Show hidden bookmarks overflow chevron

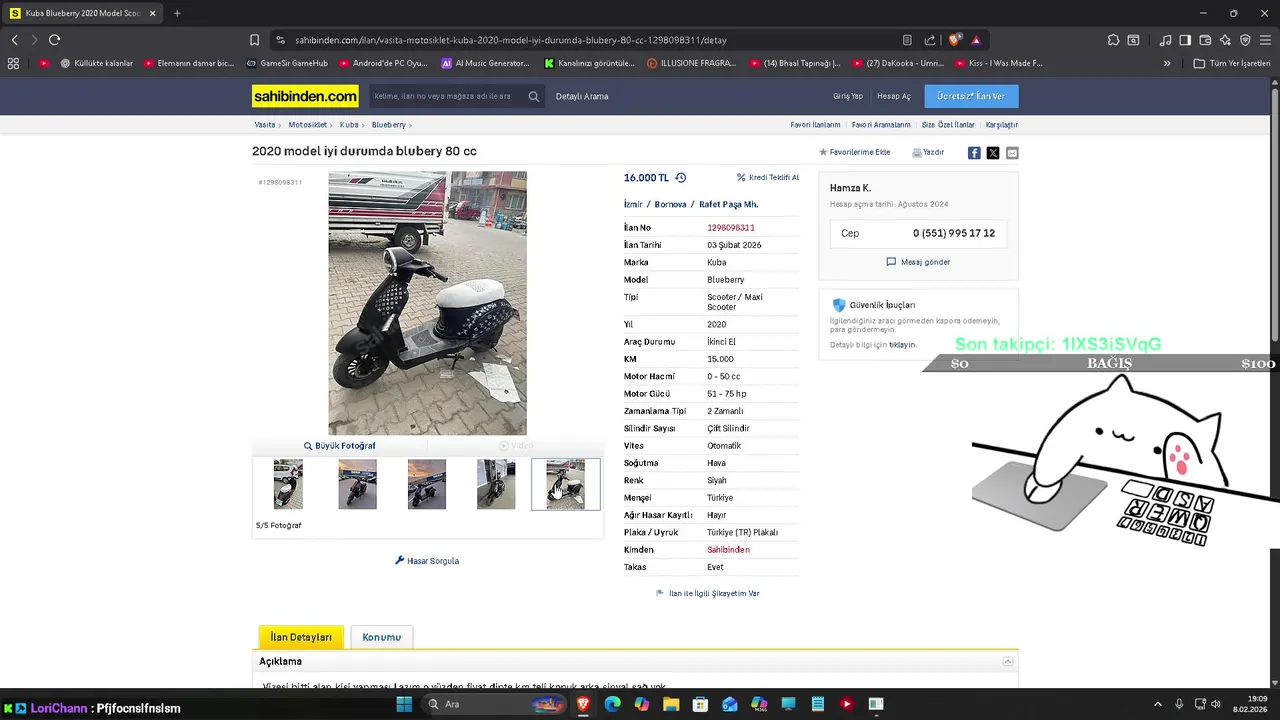pos(1167,63)
